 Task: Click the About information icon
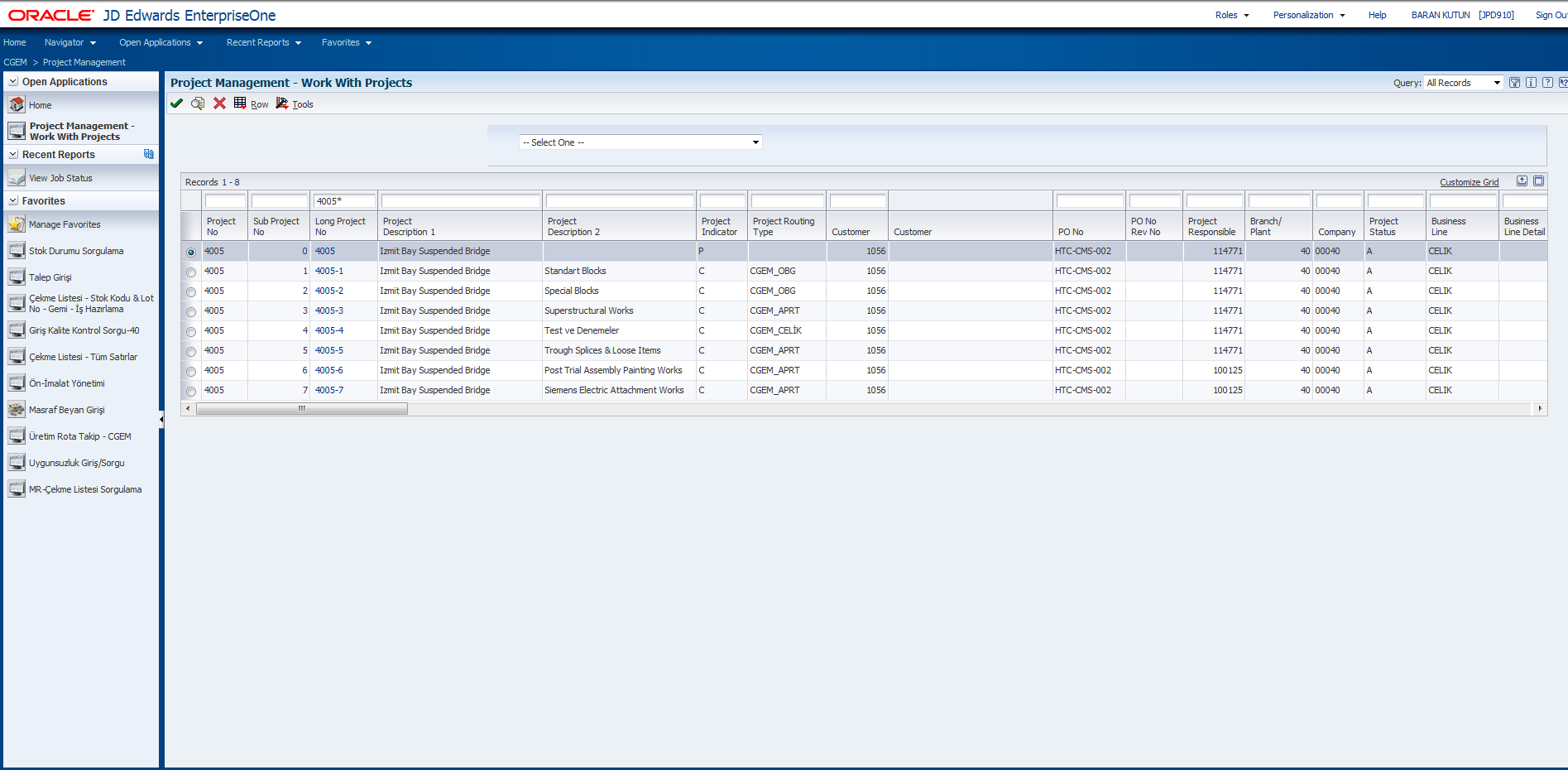1531,83
